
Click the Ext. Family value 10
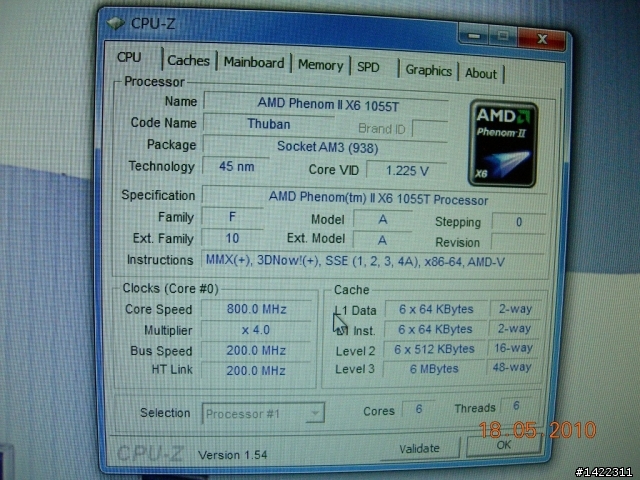232,238
